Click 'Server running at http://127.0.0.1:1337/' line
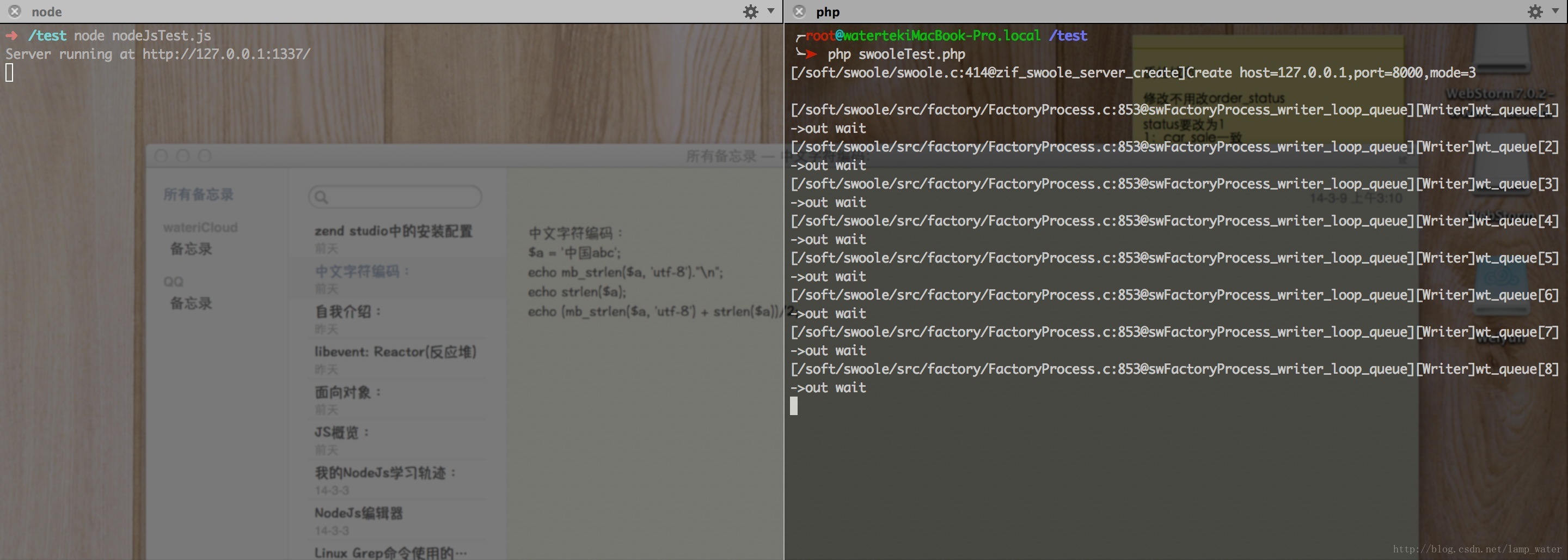1568x560 pixels. click(x=158, y=54)
